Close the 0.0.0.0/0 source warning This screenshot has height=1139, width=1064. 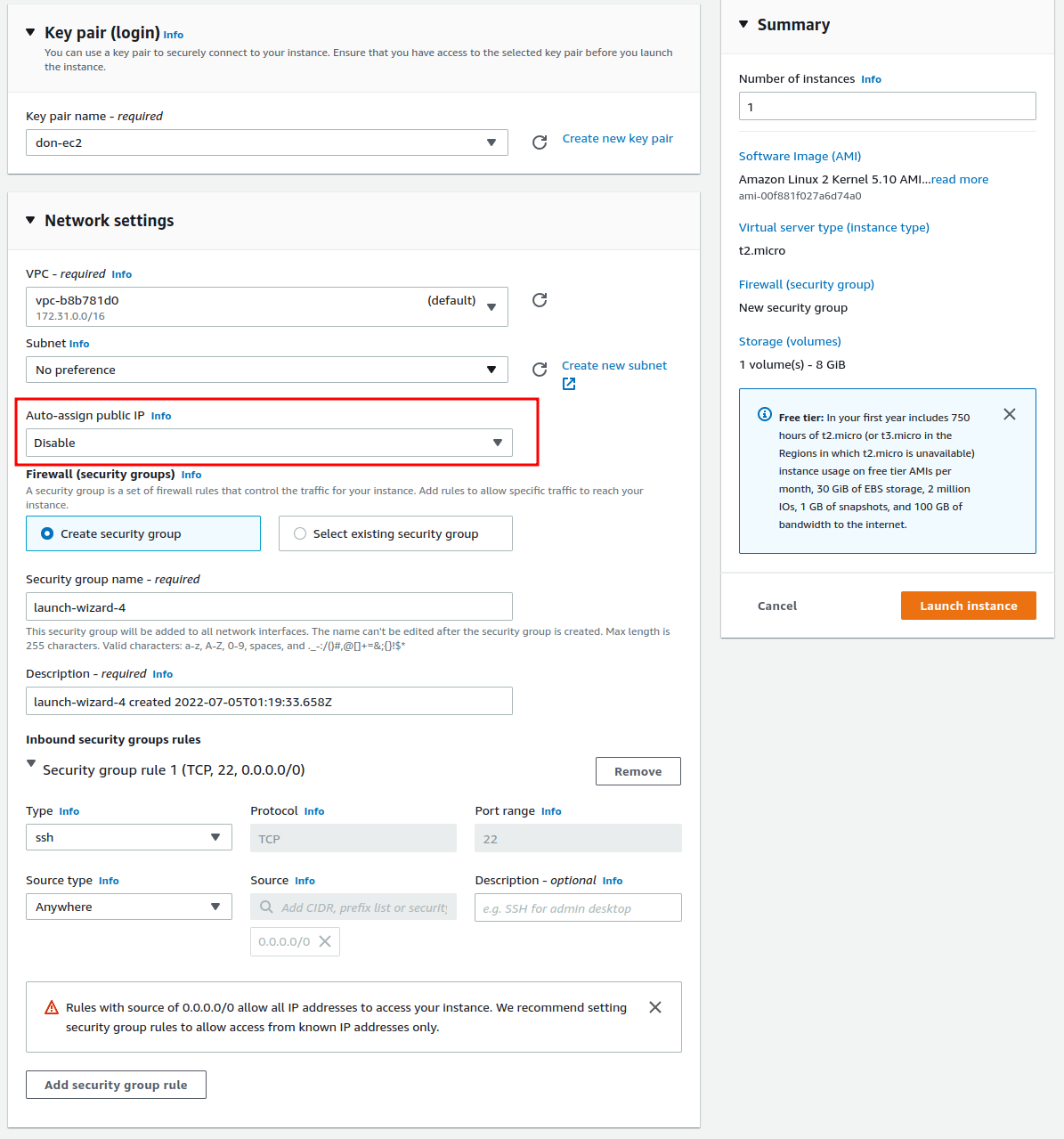pyautogui.click(x=655, y=1007)
